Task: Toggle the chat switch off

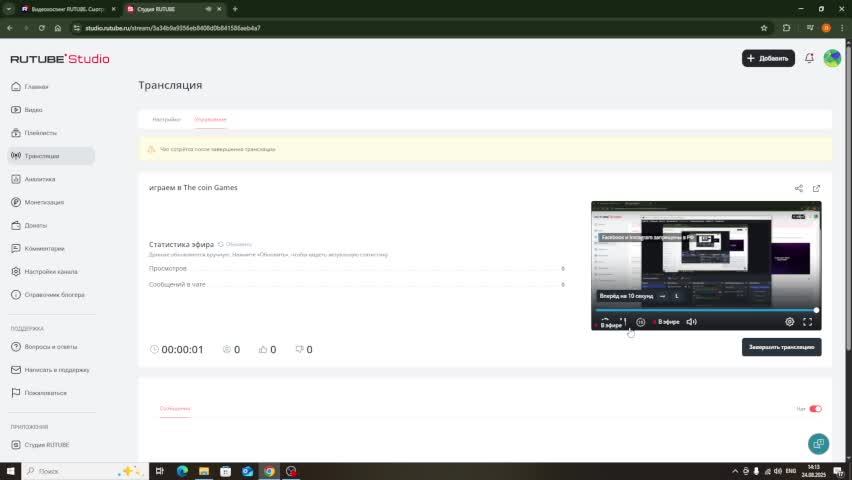Action: pyautogui.click(x=815, y=409)
